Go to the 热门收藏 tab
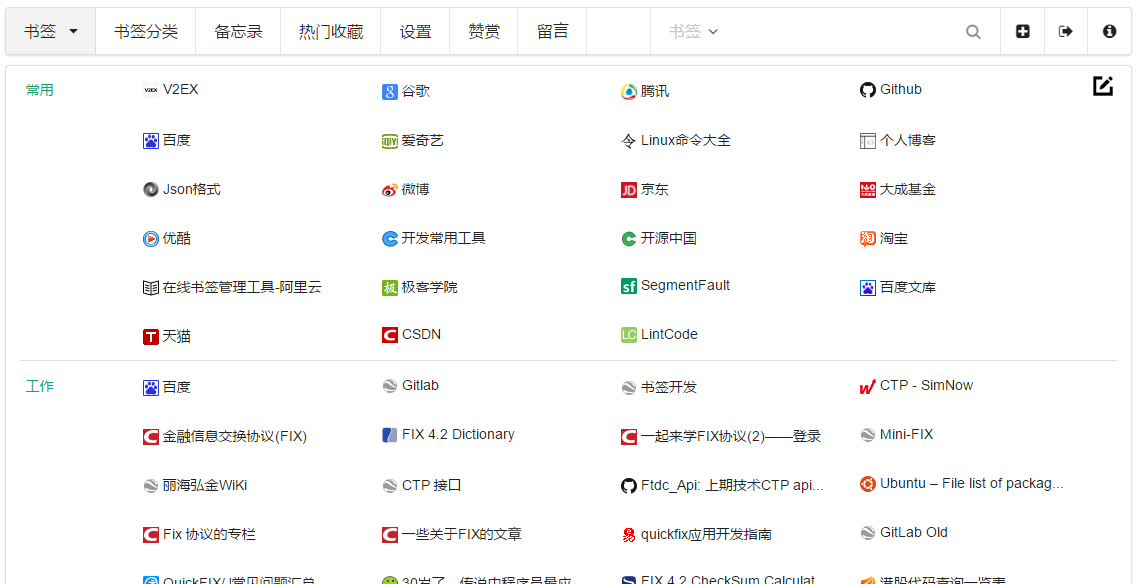1138x584 pixels. 331,32
